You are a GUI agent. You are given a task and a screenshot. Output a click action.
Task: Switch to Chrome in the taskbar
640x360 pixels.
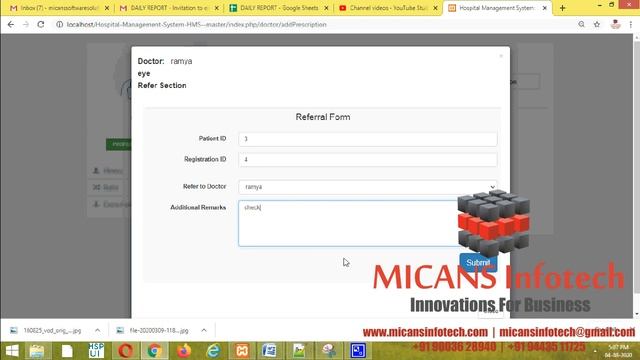[x=155, y=351]
